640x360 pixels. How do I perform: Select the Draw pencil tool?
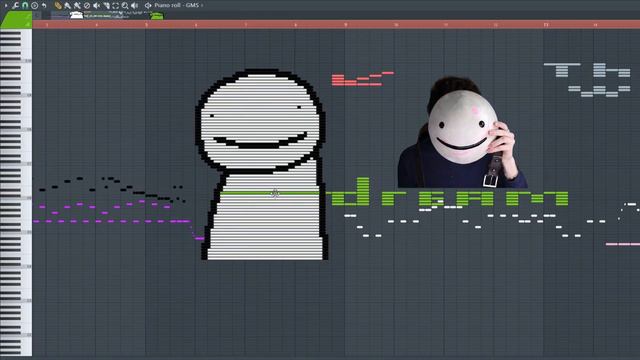[58, 6]
